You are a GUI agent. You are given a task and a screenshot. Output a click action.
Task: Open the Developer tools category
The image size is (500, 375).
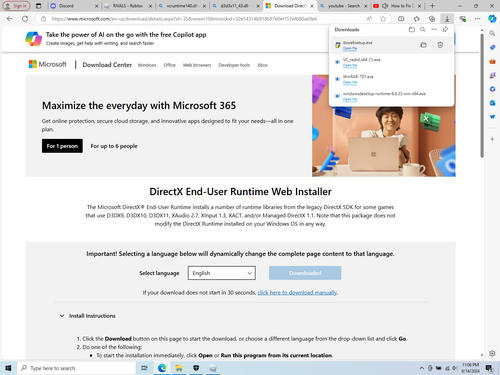[x=234, y=65]
